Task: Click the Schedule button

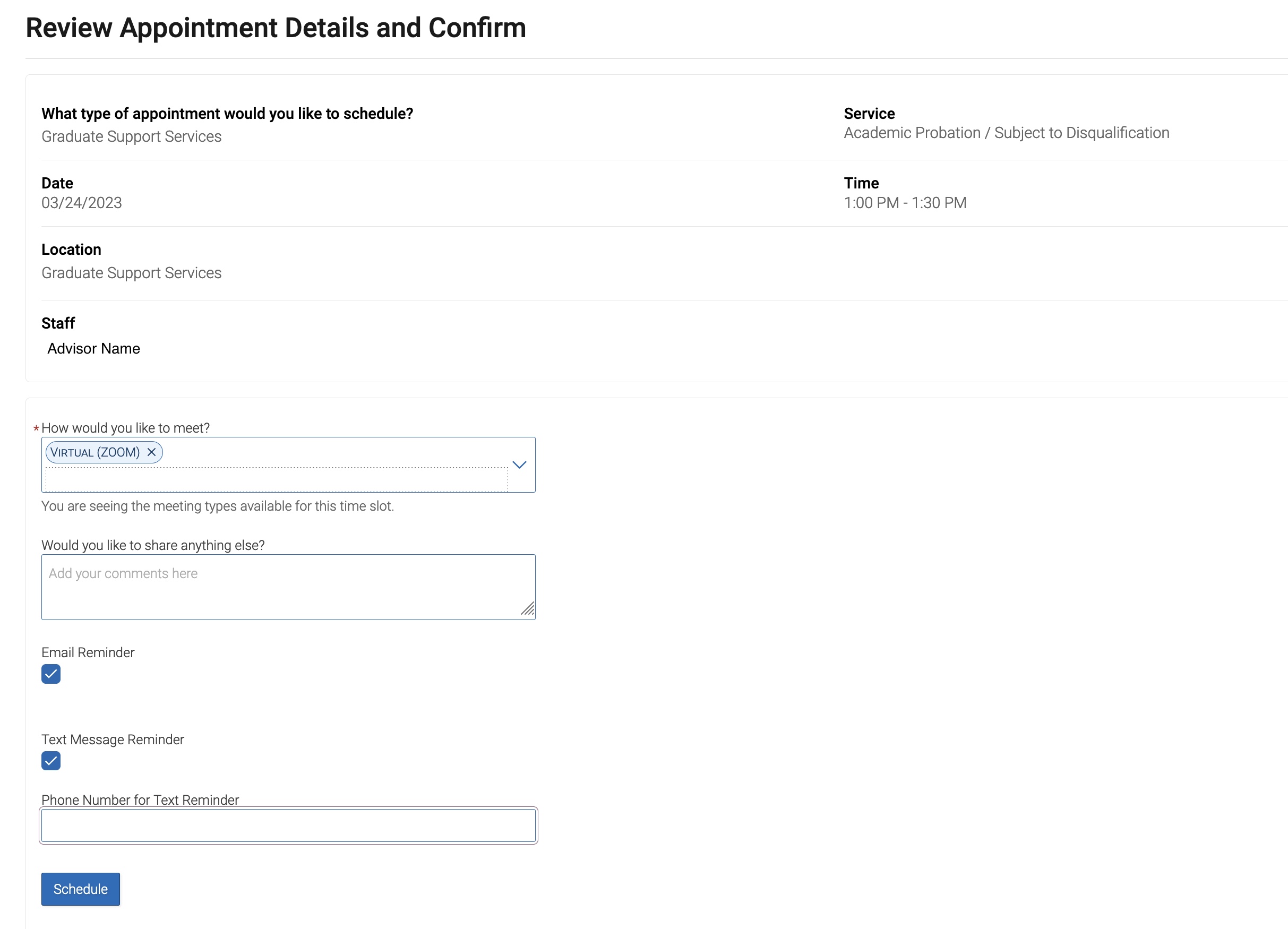Action: 81,889
